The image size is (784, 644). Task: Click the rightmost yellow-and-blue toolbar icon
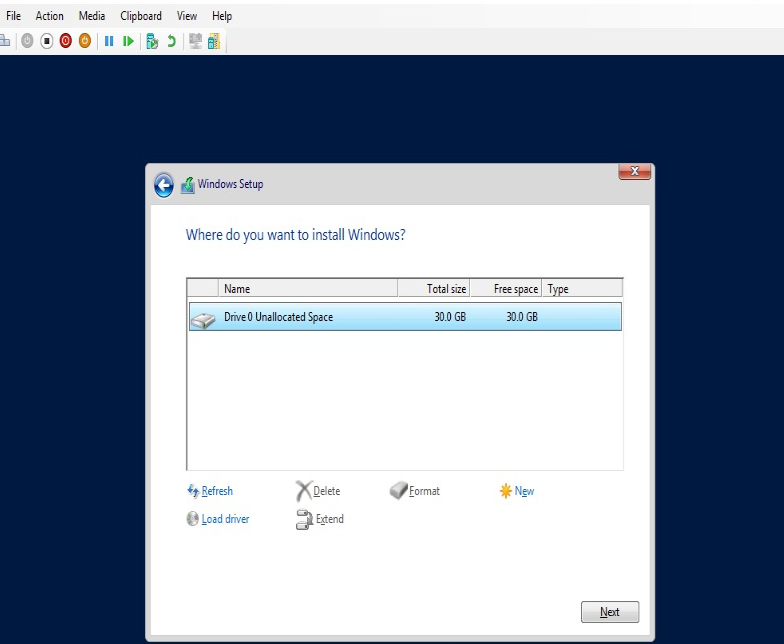click(x=214, y=41)
